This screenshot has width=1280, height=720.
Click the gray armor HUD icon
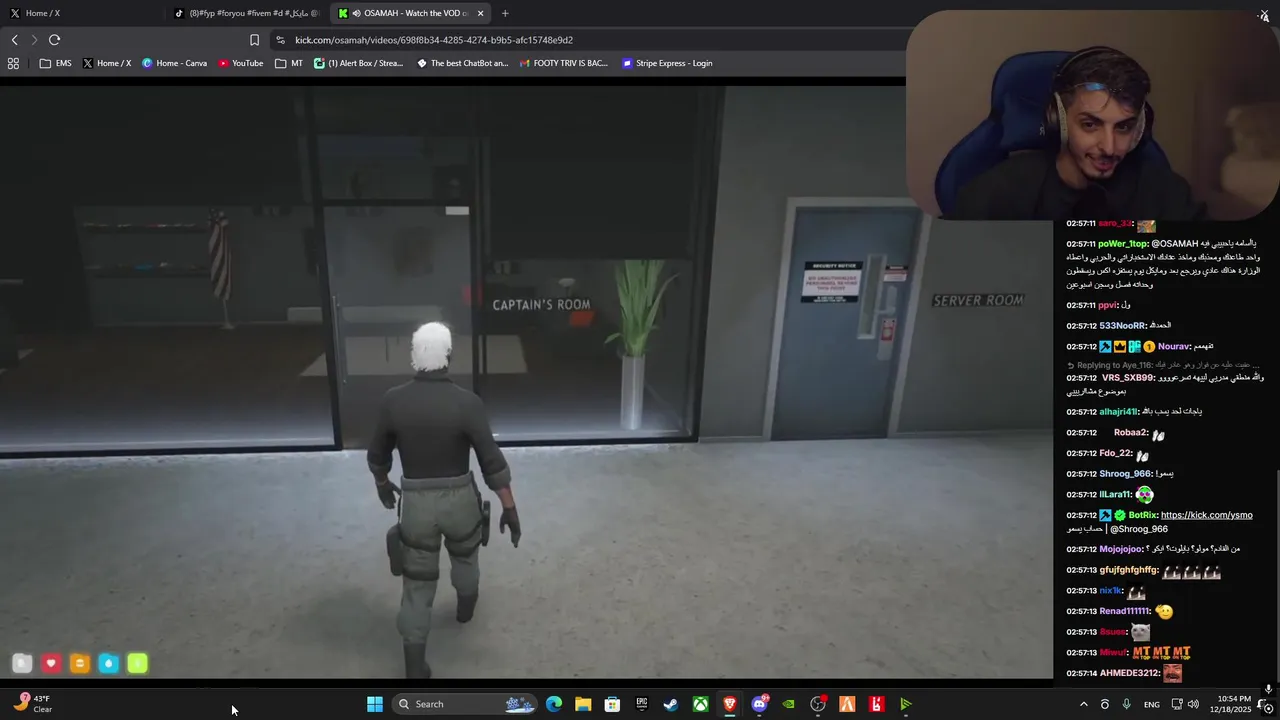pyautogui.click(x=22, y=663)
